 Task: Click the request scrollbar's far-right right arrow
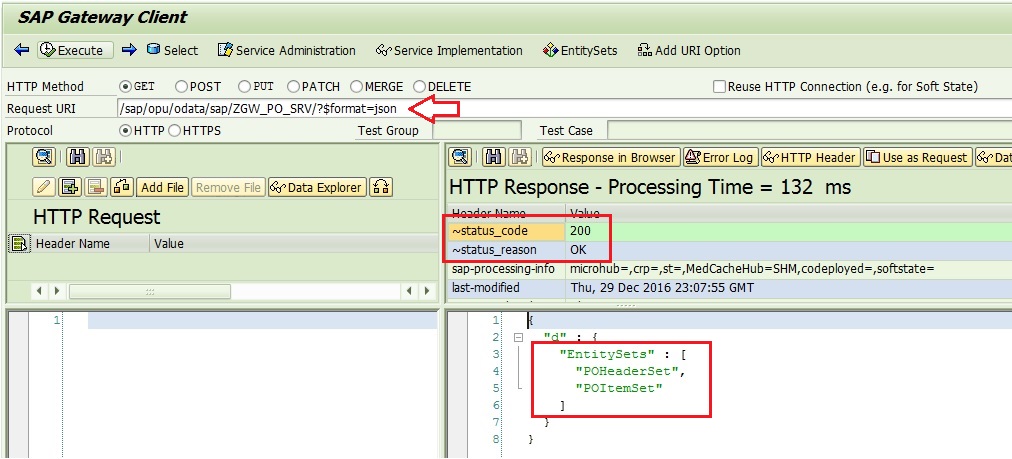[x=427, y=292]
